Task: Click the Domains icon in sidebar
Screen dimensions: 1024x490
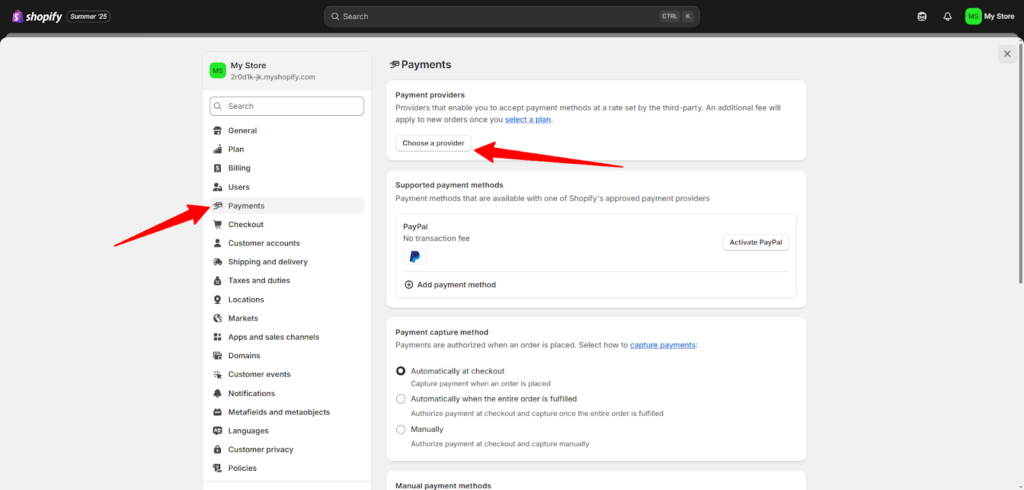Action: click(217, 356)
